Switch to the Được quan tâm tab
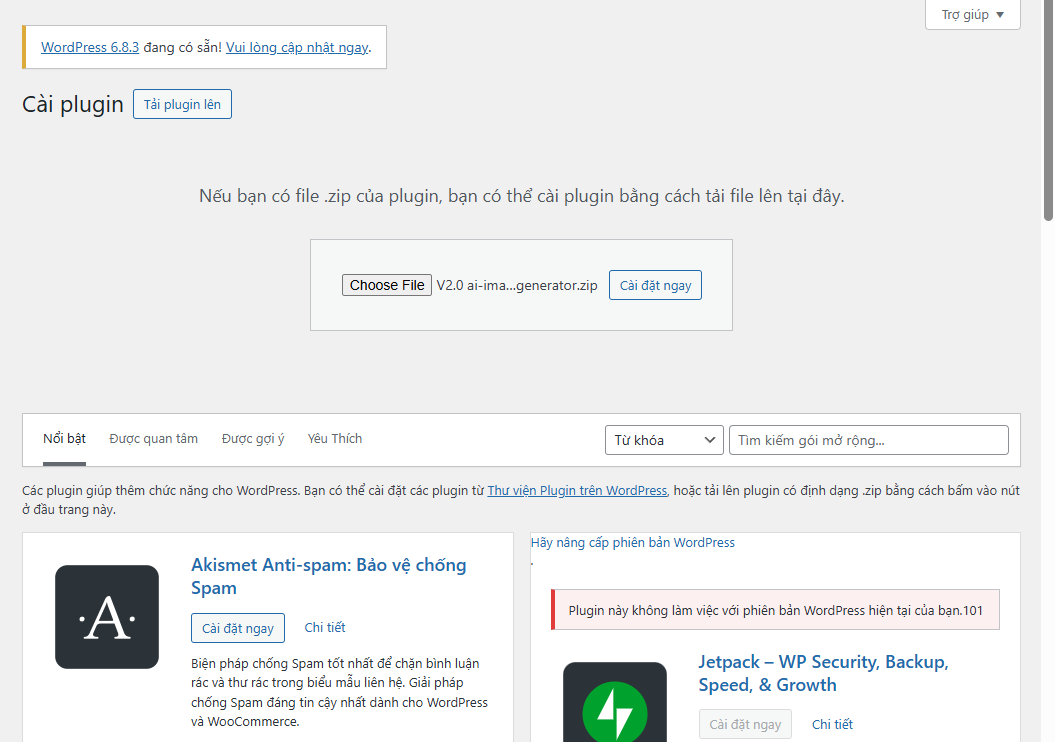This screenshot has width=1055, height=742. 153,438
